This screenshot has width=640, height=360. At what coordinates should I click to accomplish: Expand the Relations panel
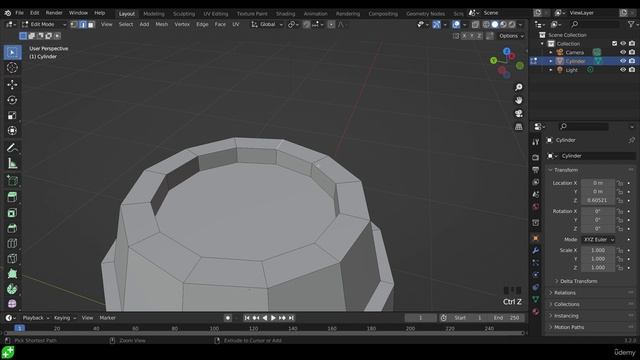point(564,293)
